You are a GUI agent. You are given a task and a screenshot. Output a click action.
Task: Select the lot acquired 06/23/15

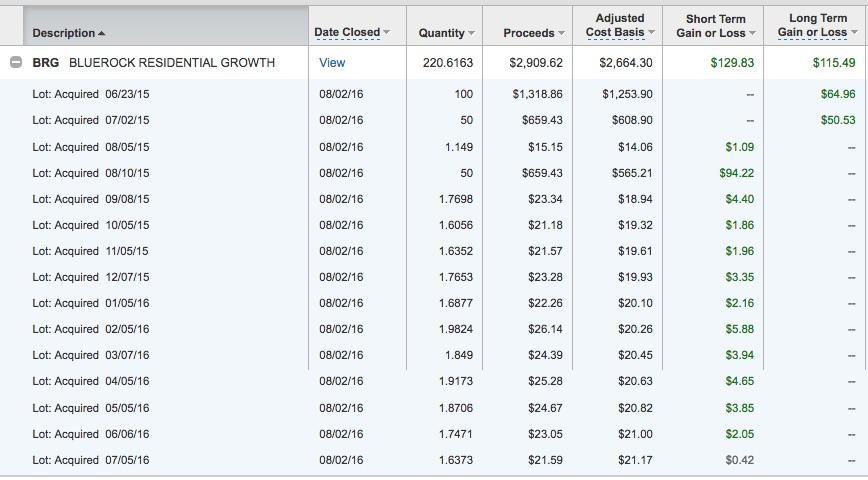[x=91, y=94]
